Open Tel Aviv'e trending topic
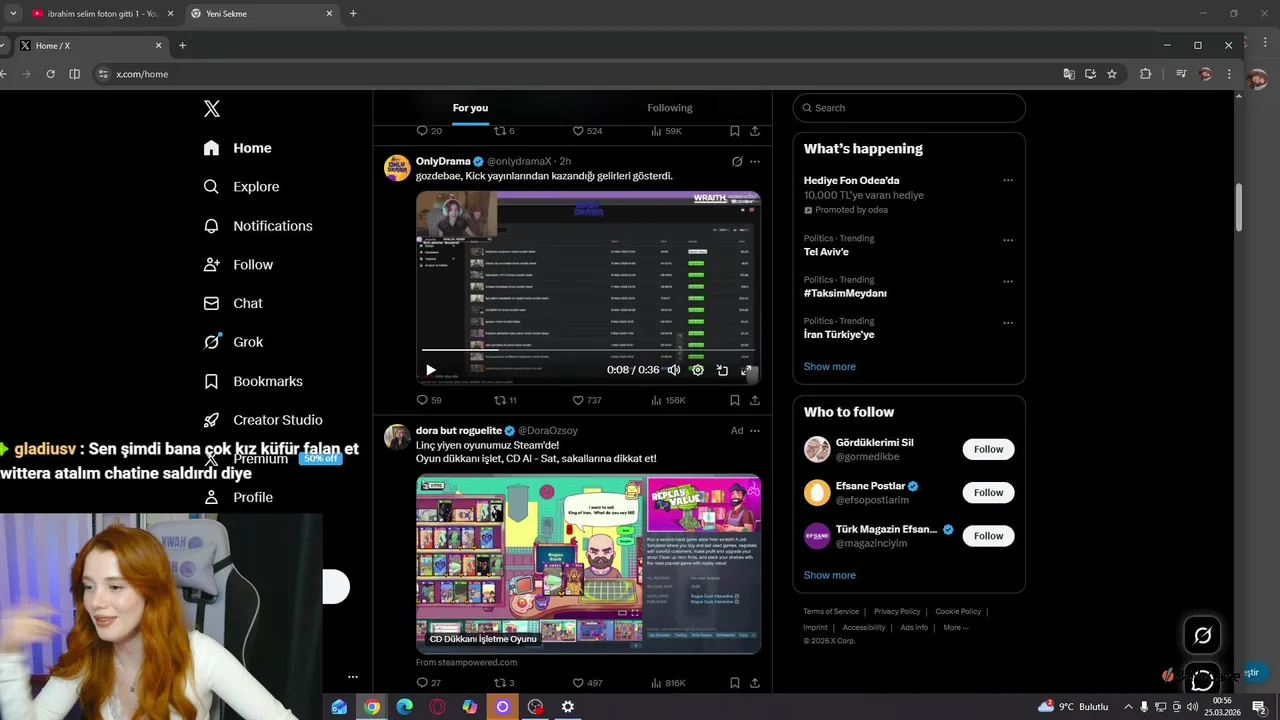1280x720 pixels. coord(826,252)
